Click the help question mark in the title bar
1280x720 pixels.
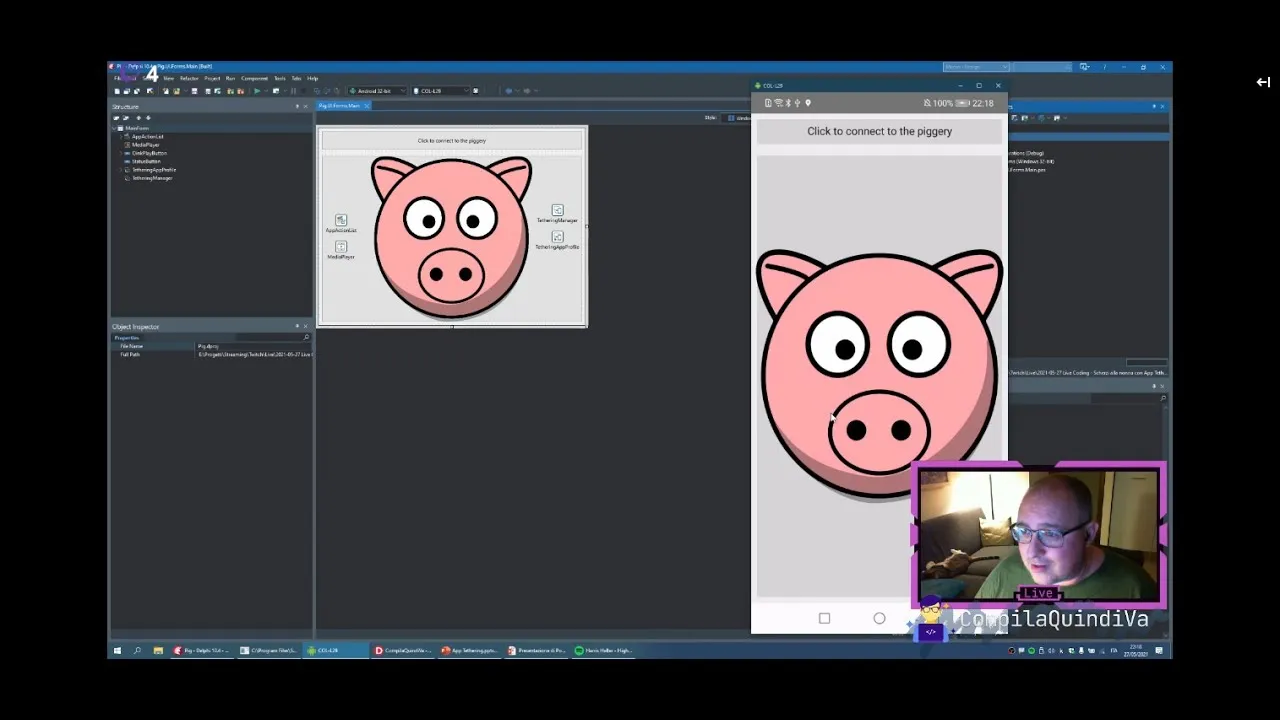(x=1104, y=67)
